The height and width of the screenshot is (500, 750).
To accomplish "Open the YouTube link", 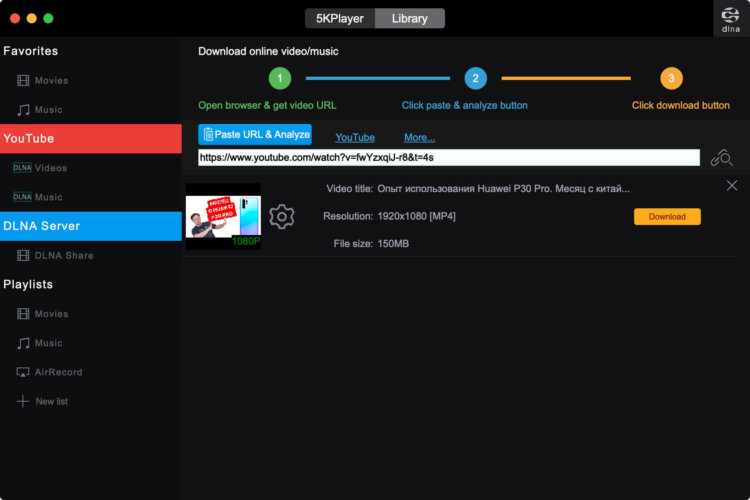I will coord(355,138).
